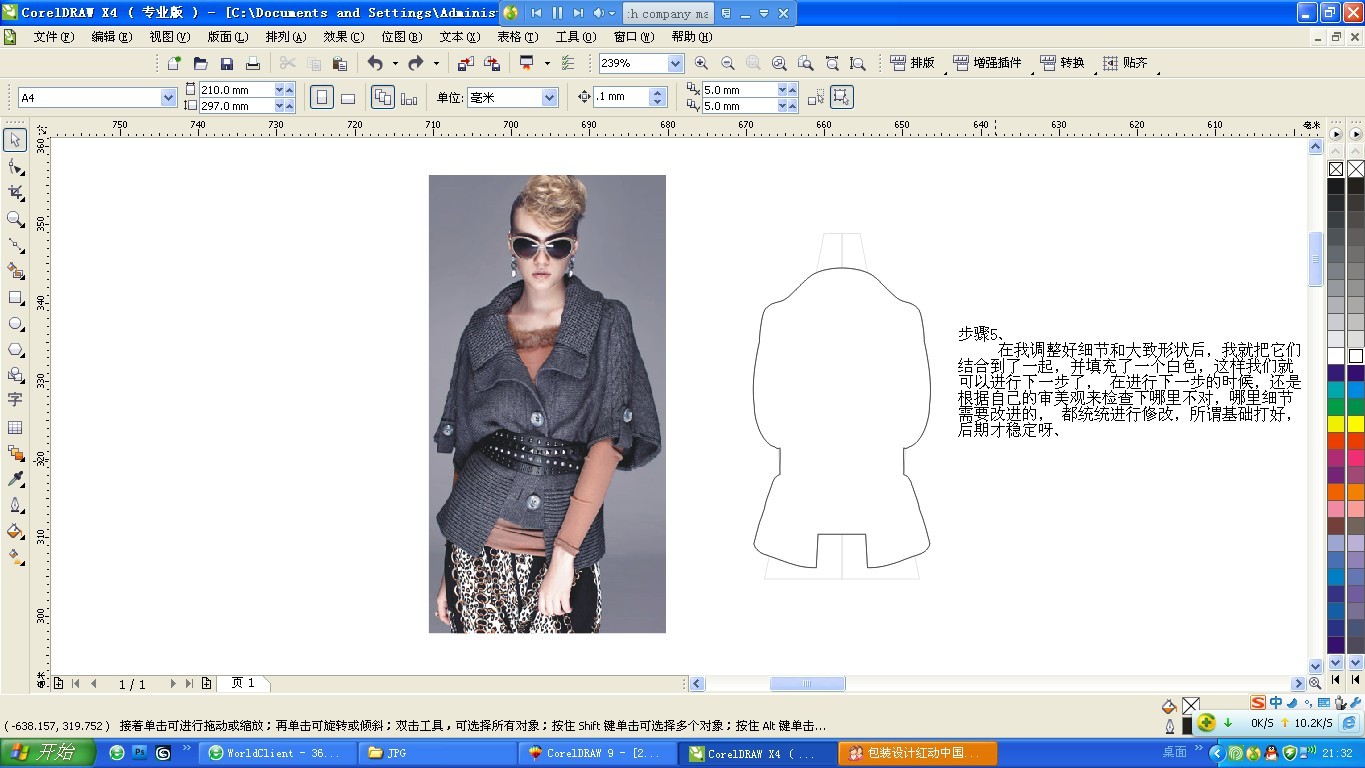Select the Table tool

tap(15, 427)
